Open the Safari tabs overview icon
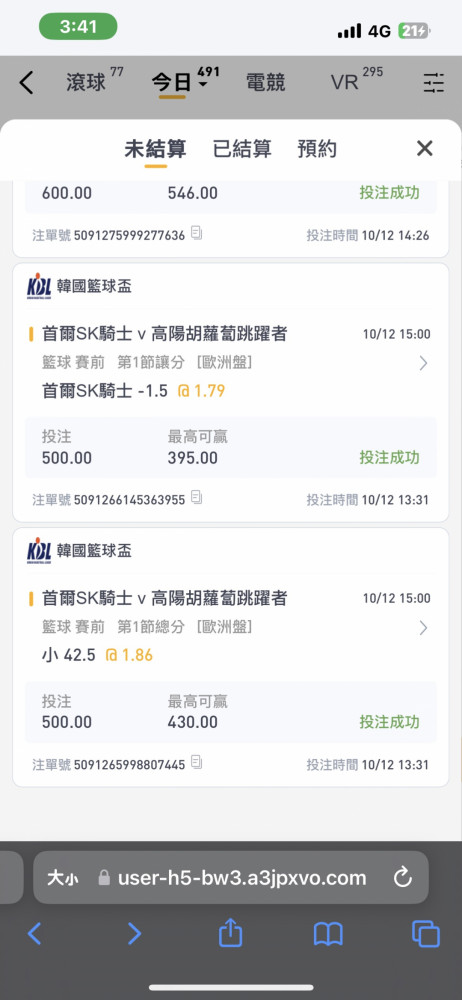This screenshot has width=462, height=1000. 426,934
